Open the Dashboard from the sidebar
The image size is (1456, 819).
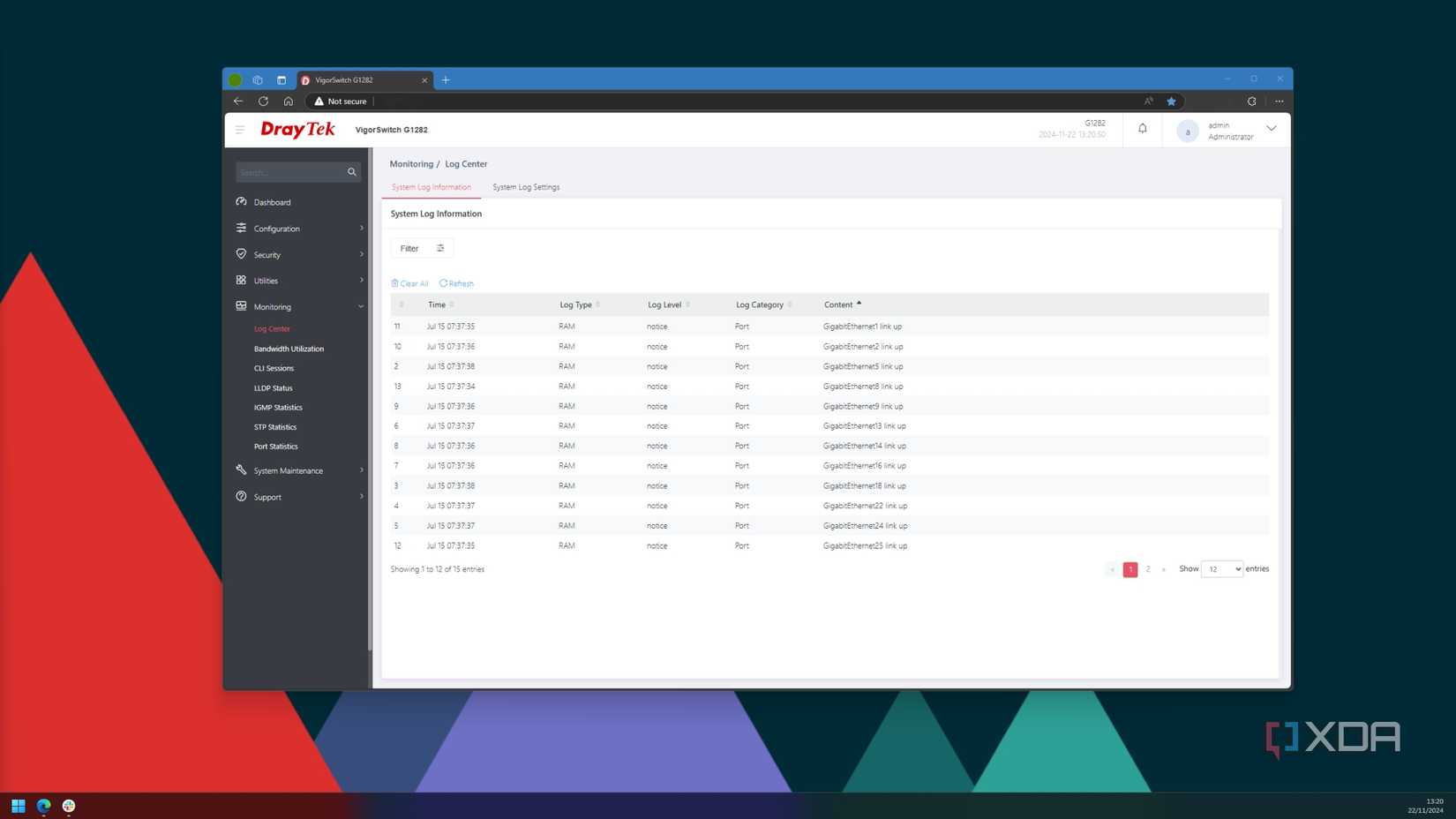click(x=242, y=202)
